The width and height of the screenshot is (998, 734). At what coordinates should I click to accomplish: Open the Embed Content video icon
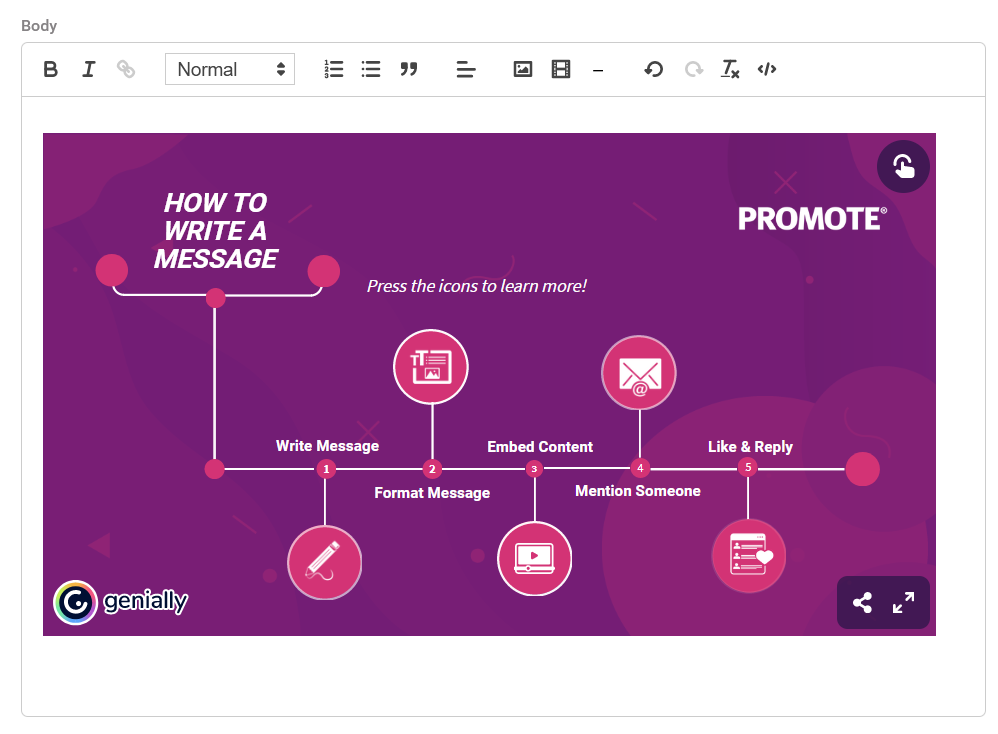click(x=534, y=558)
